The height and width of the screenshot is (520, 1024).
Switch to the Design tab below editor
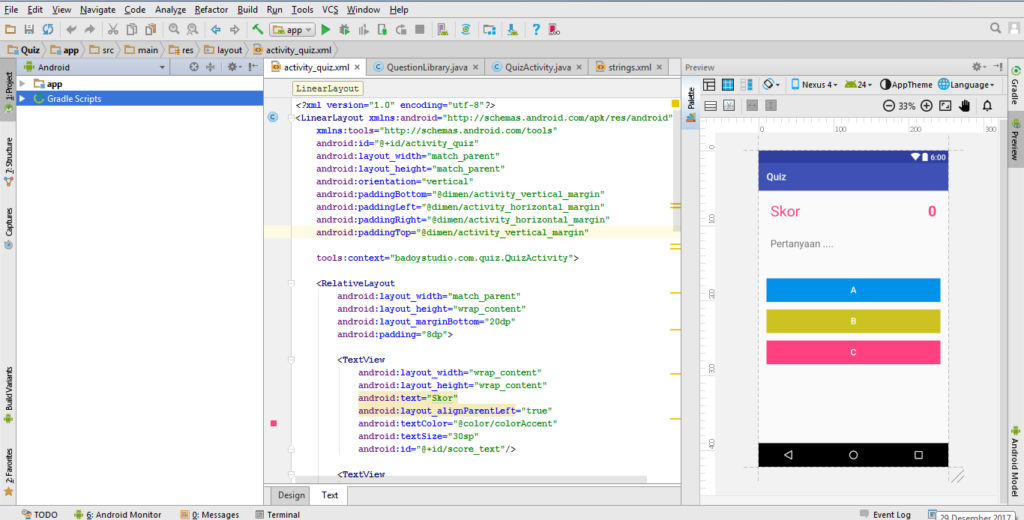291,495
